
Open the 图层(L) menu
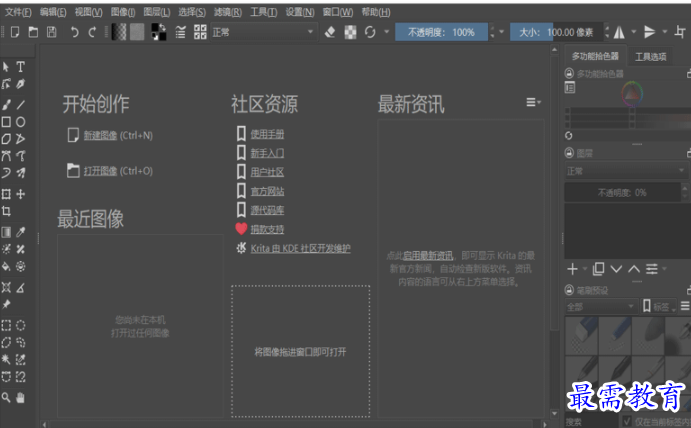157,12
